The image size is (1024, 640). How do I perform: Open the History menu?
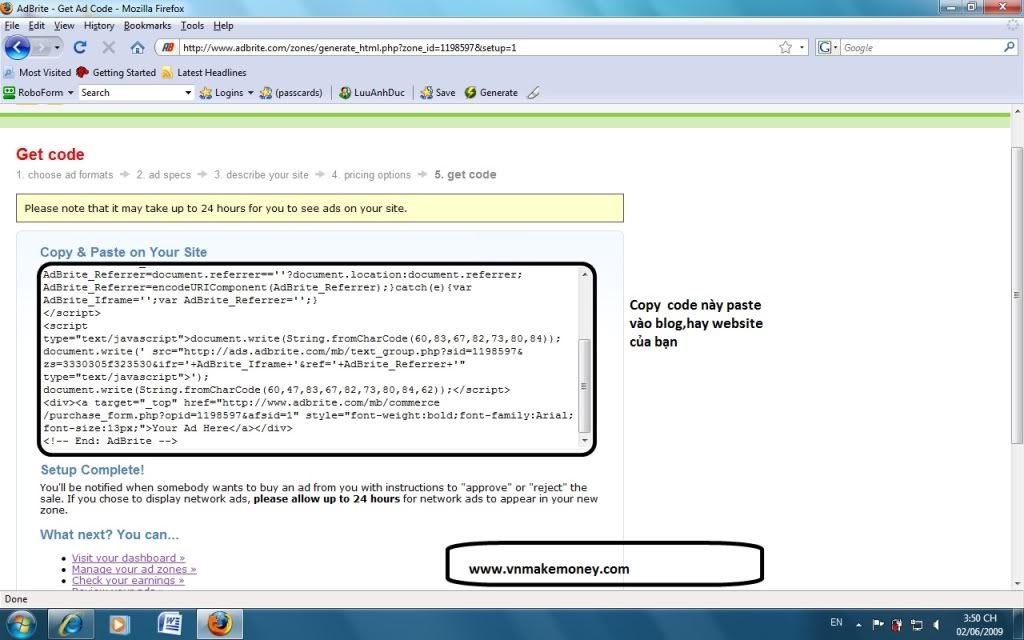pyautogui.click(x=99, y=25)
